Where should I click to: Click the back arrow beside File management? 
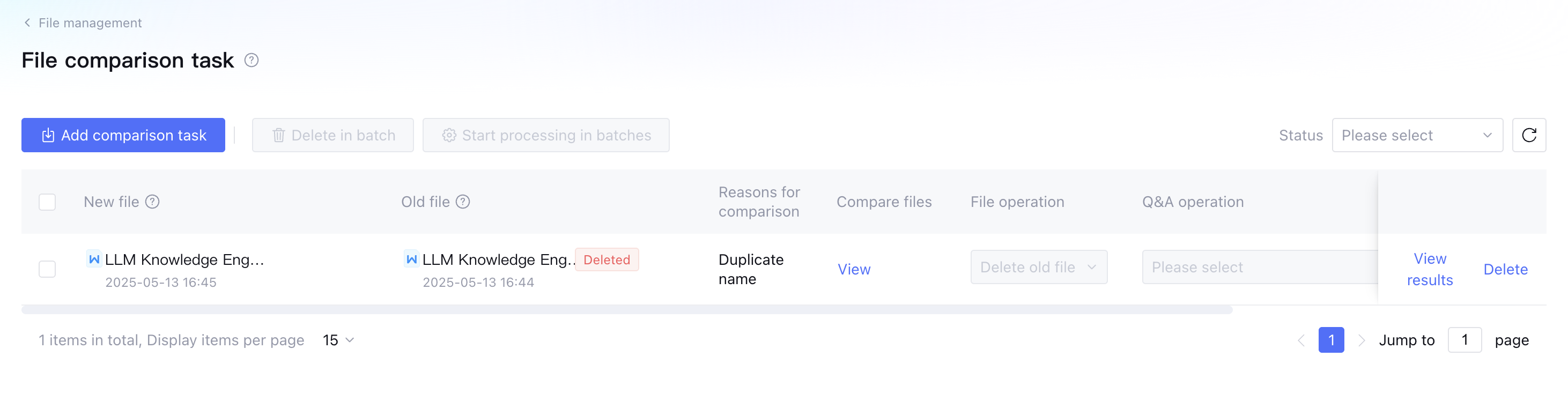tap(27, 23)
